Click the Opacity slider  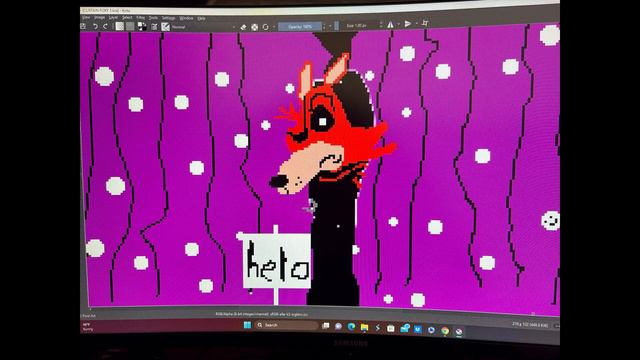300,27
